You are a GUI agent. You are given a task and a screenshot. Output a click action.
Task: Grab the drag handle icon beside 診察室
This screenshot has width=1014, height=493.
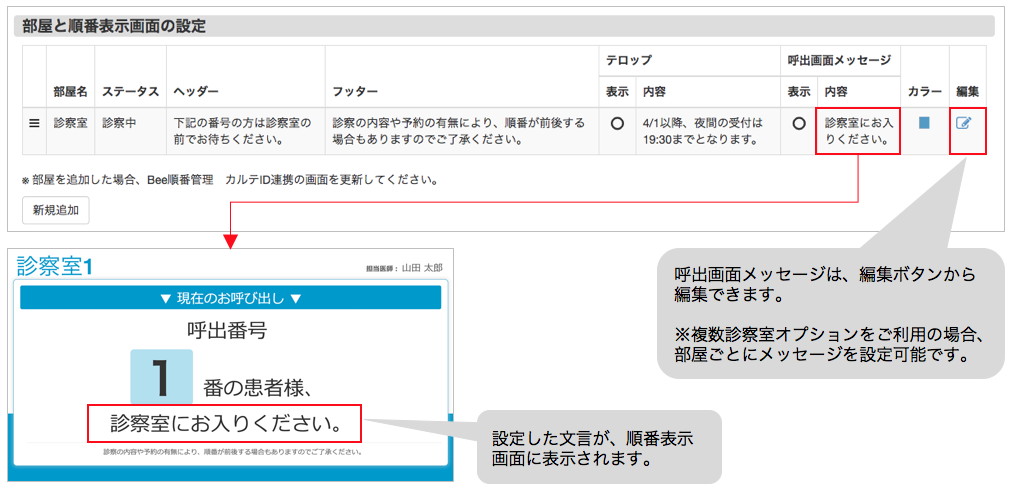point(34,123)
